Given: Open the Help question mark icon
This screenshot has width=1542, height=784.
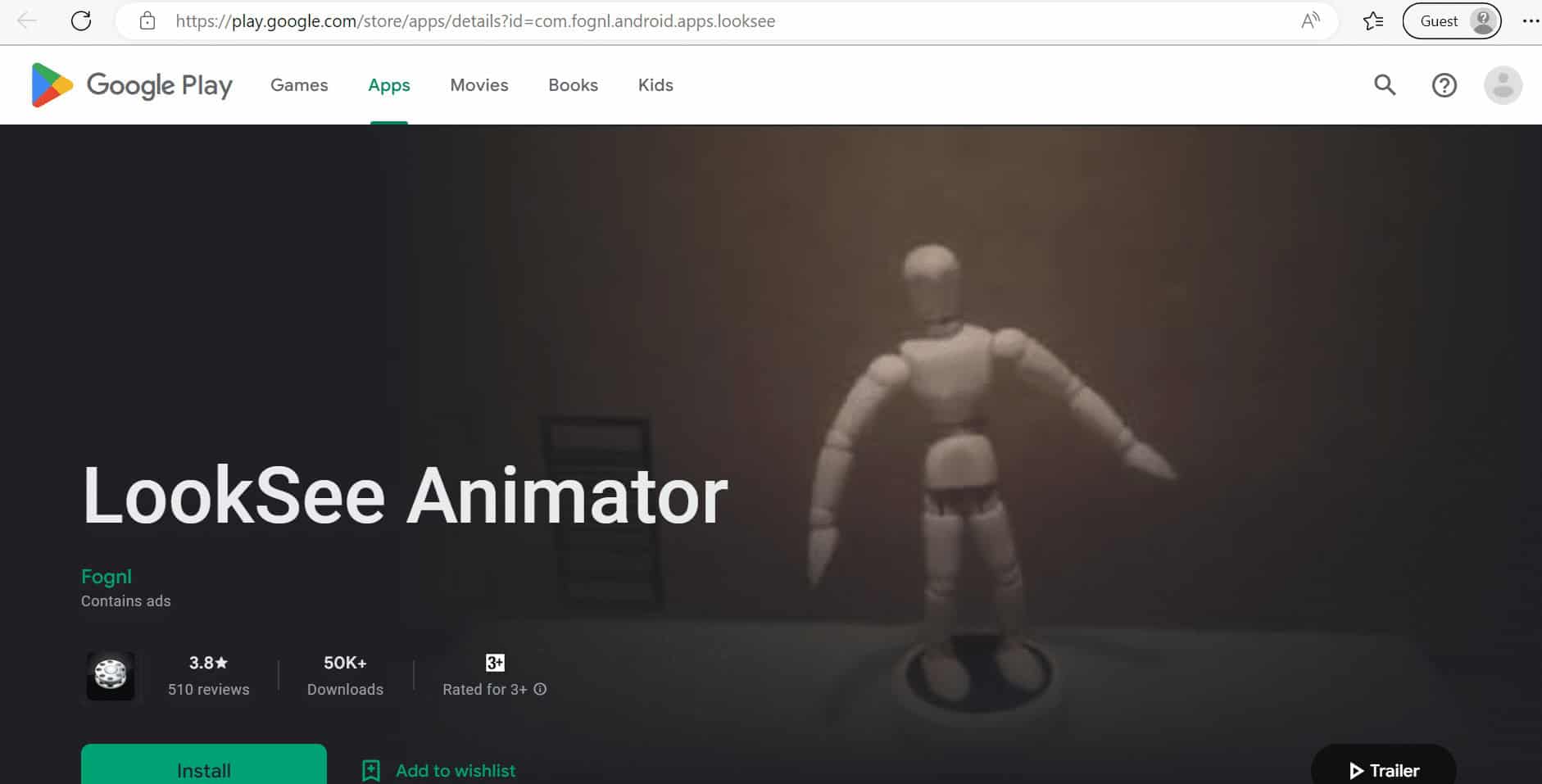Looking at the screenshot, I should coord(1444,84).
